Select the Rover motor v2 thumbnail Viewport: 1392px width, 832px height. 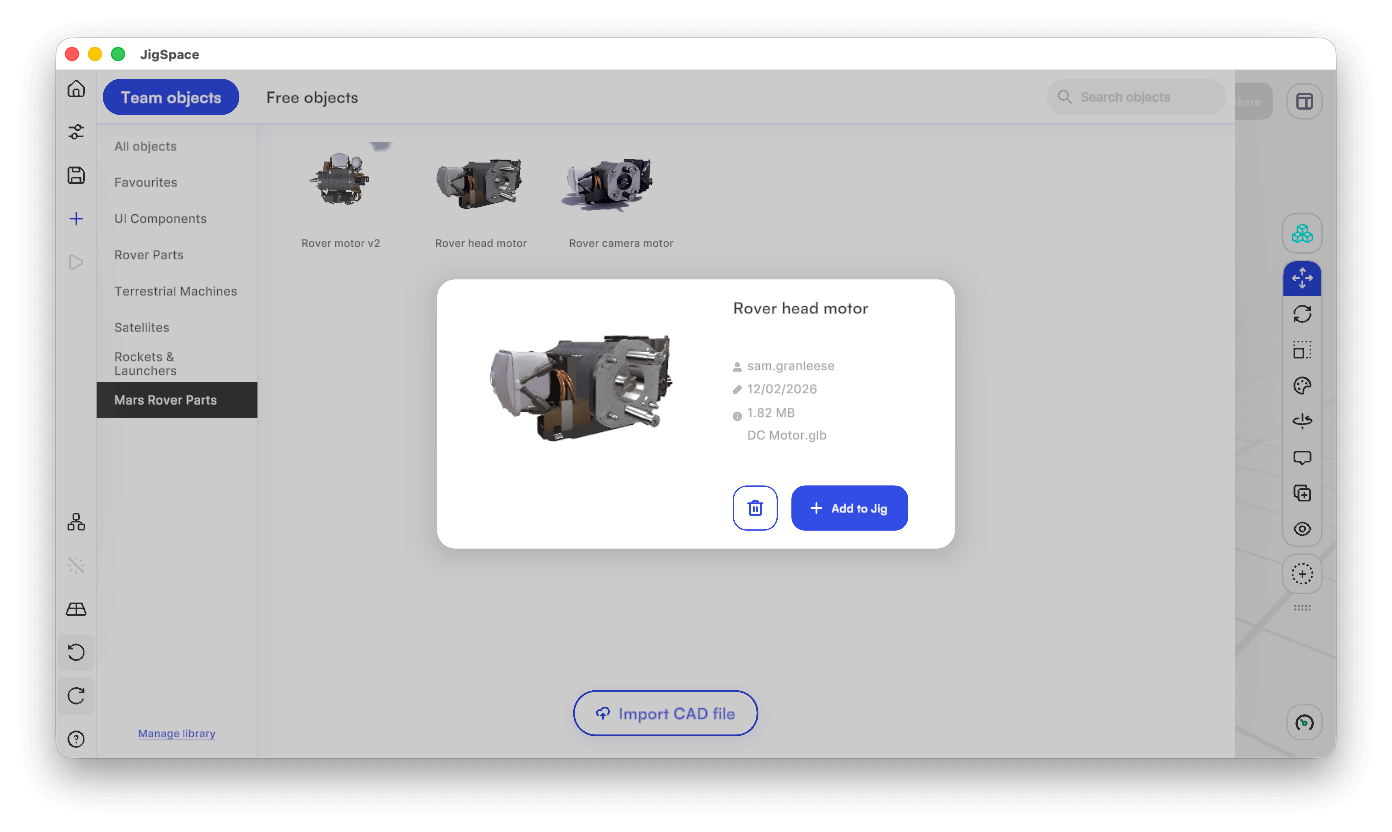[x=341, y=182]
